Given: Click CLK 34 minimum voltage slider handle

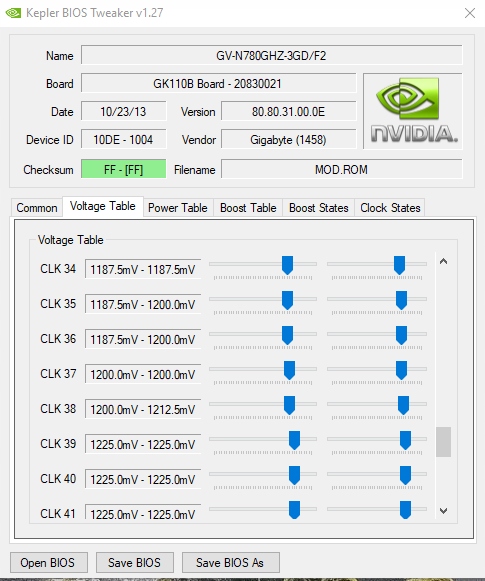Looking at the screenshot, I should click(x=287, y=265).
